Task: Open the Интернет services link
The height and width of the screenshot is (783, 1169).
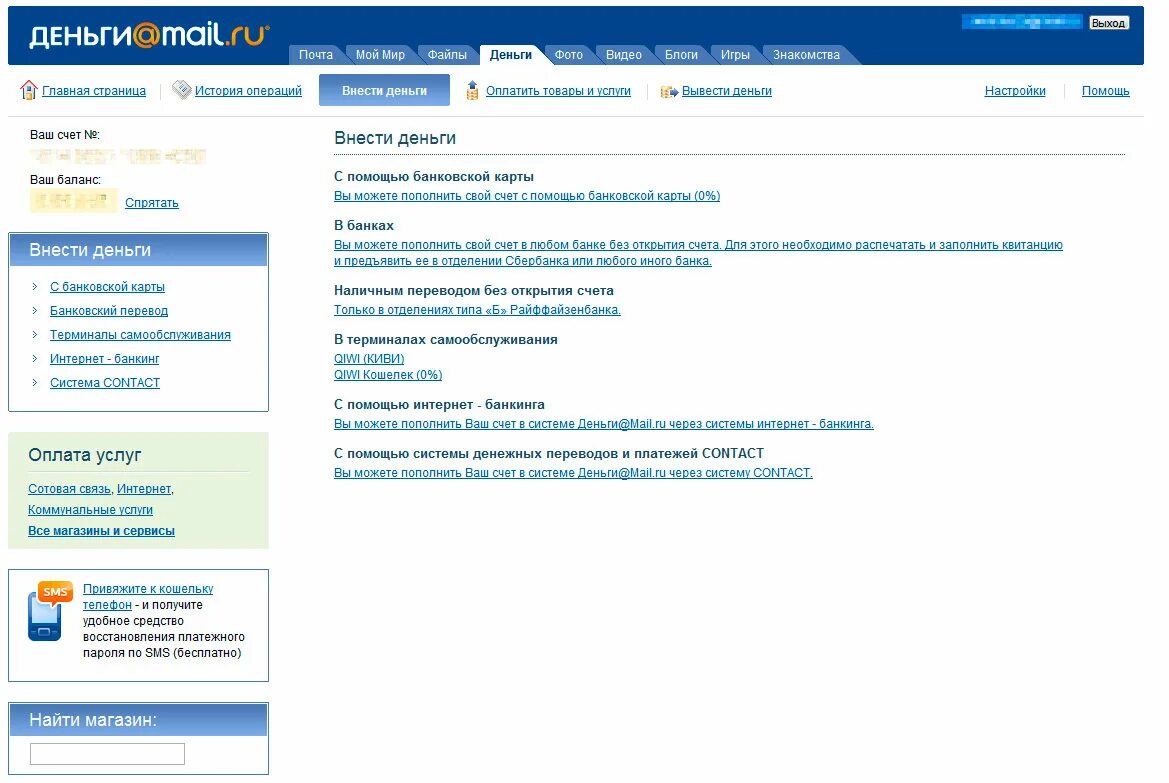Action: tap(145, 489)
